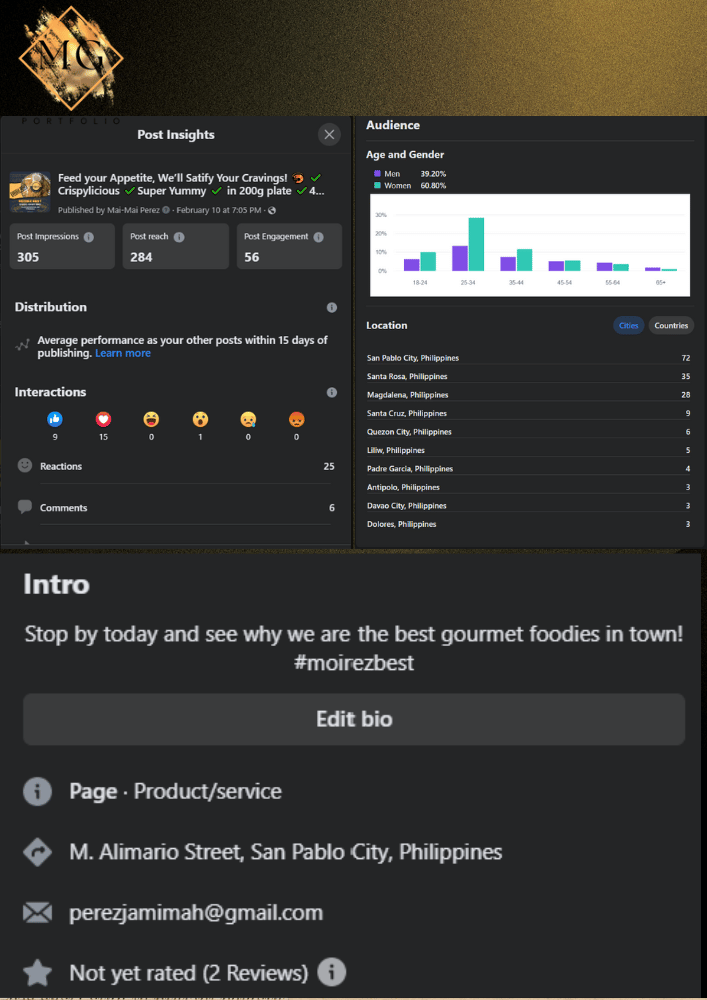The image size is (707, 1000).
Task: Open the Learn more link
Action: (x=123, y=353)
